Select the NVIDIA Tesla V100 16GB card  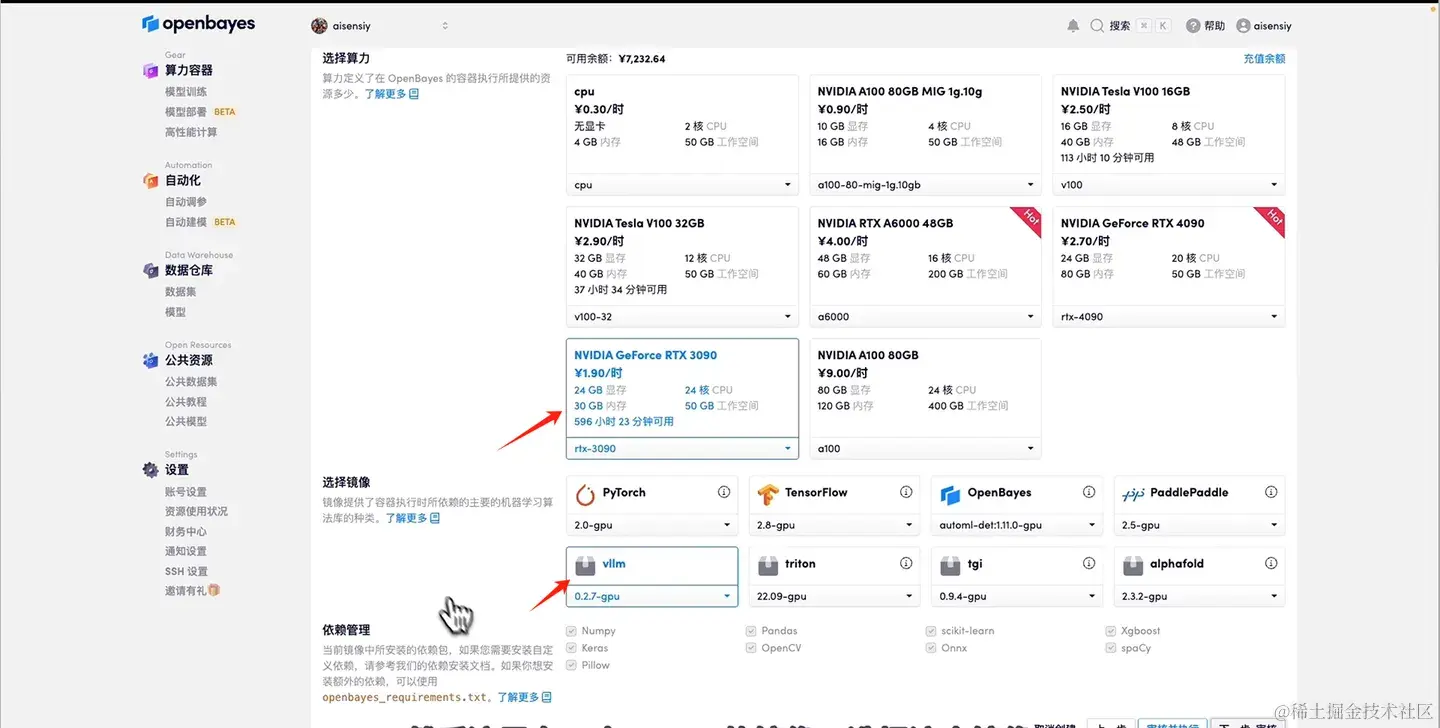tap(1169, 134)
